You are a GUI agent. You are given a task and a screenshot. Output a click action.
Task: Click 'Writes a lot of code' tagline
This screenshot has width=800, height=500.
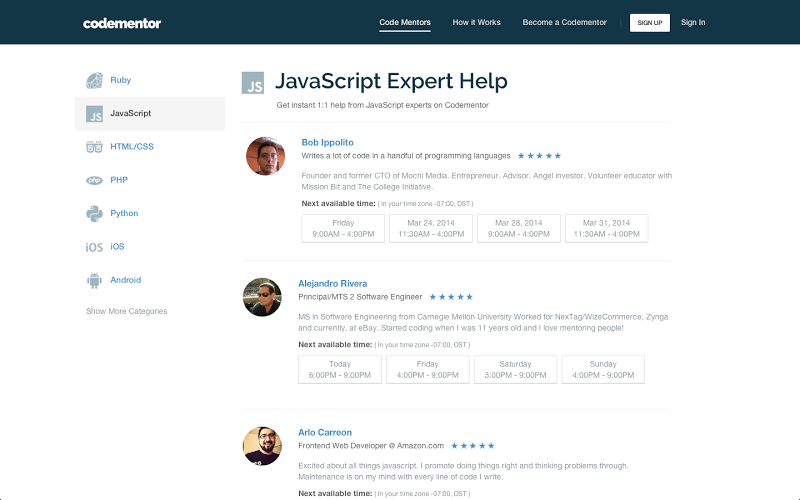(x=406, y=156)
